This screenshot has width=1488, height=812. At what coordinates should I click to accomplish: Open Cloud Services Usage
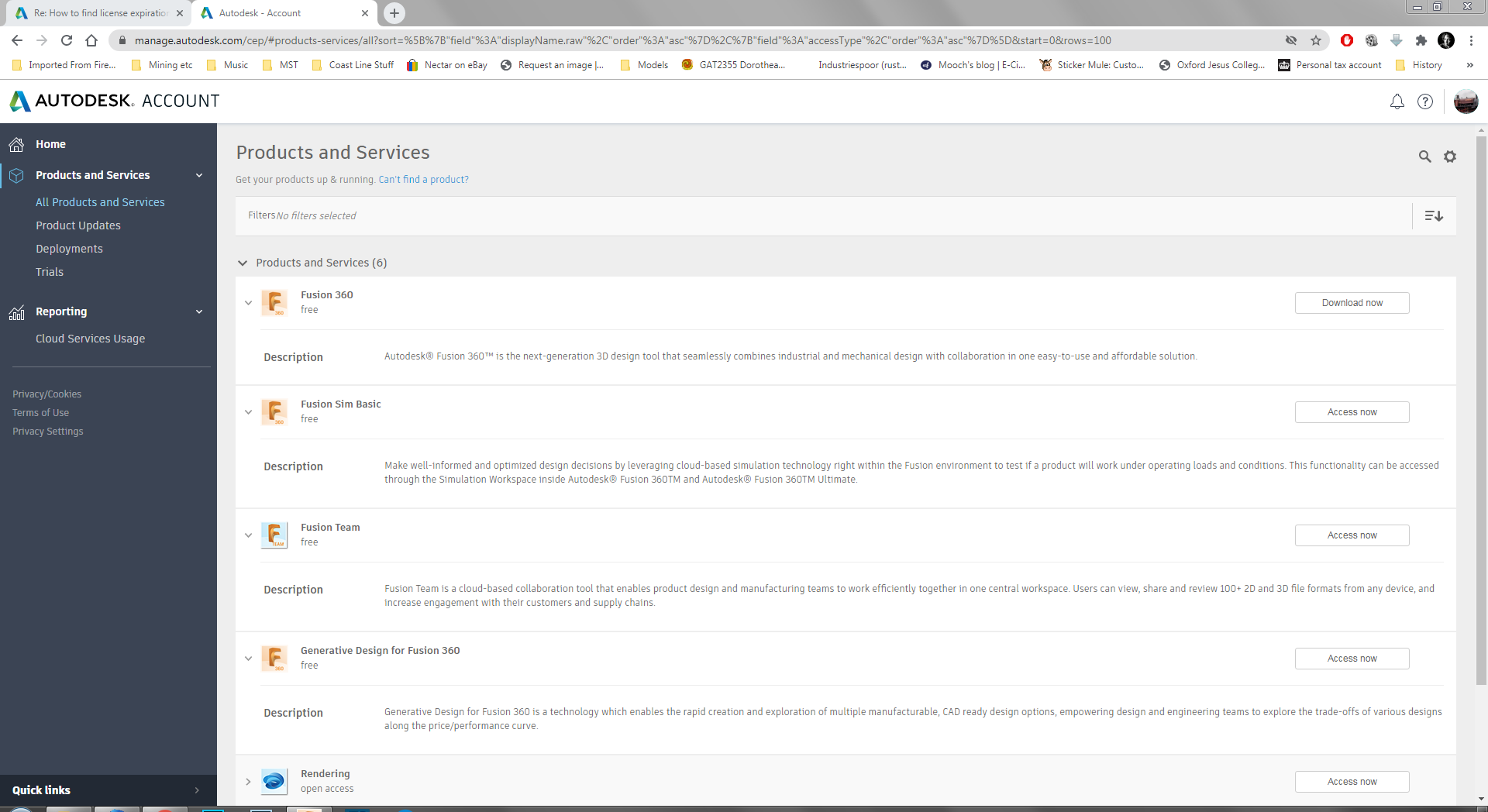pyautogui.click(x=90, y=339)
